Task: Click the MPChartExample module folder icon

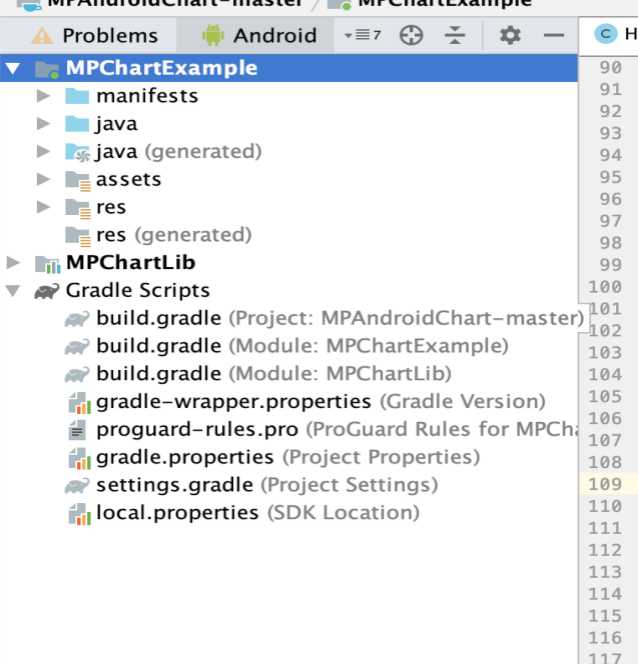Action: click(47, 69)
